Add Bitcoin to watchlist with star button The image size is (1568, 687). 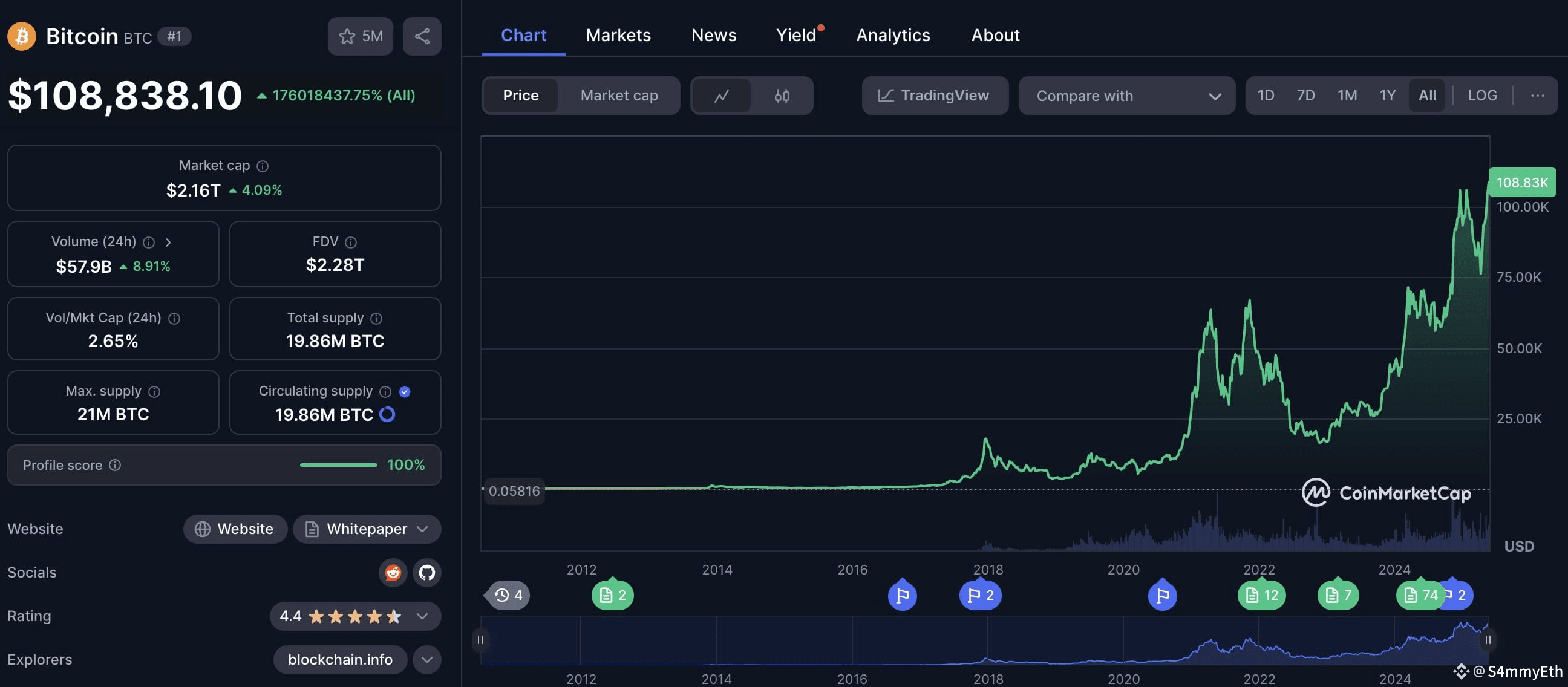coord(361,36)
